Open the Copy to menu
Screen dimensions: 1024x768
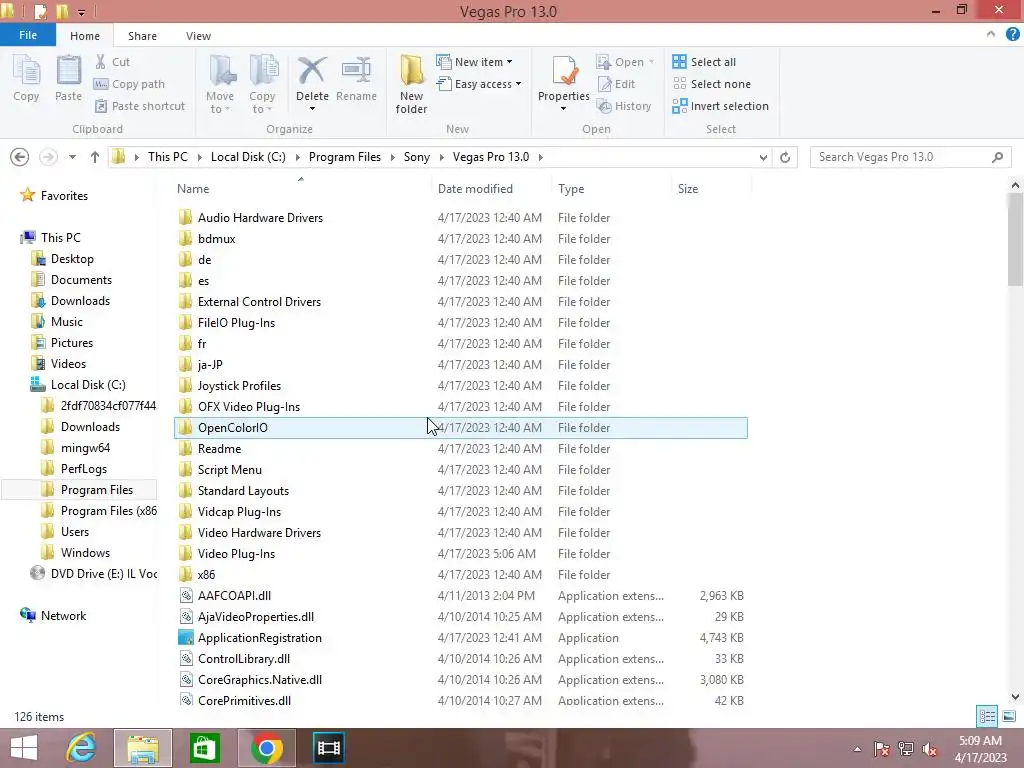point(262,84)
